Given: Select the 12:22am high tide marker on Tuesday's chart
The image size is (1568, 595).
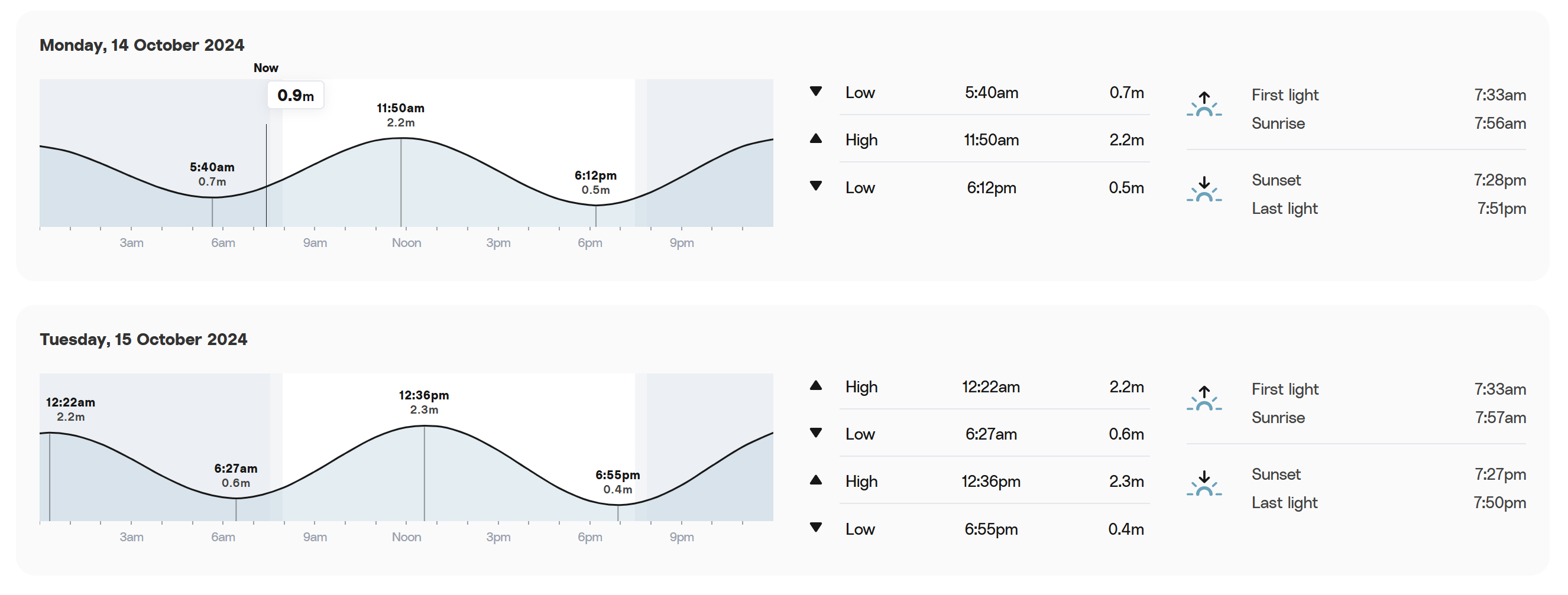Looking at the screenshot, I should tap(70, 409).
